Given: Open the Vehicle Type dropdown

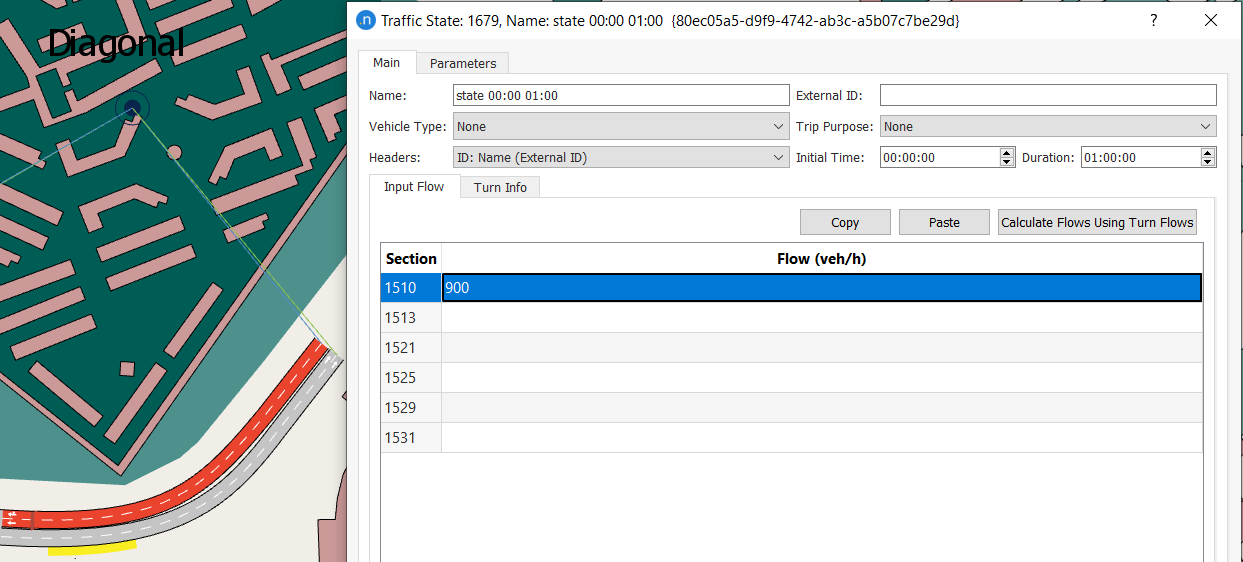Looking at the screenshot, I should [621, 127].
